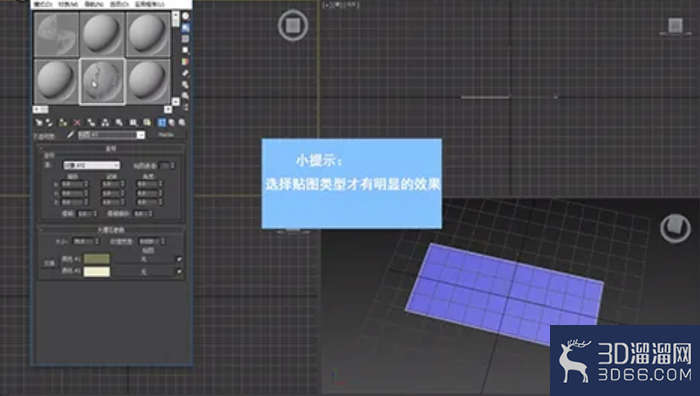This screenshot has width=700, height=396.
Task: Click the ViewCube in the perspective viewport
Action: click(x=675, y=228)
